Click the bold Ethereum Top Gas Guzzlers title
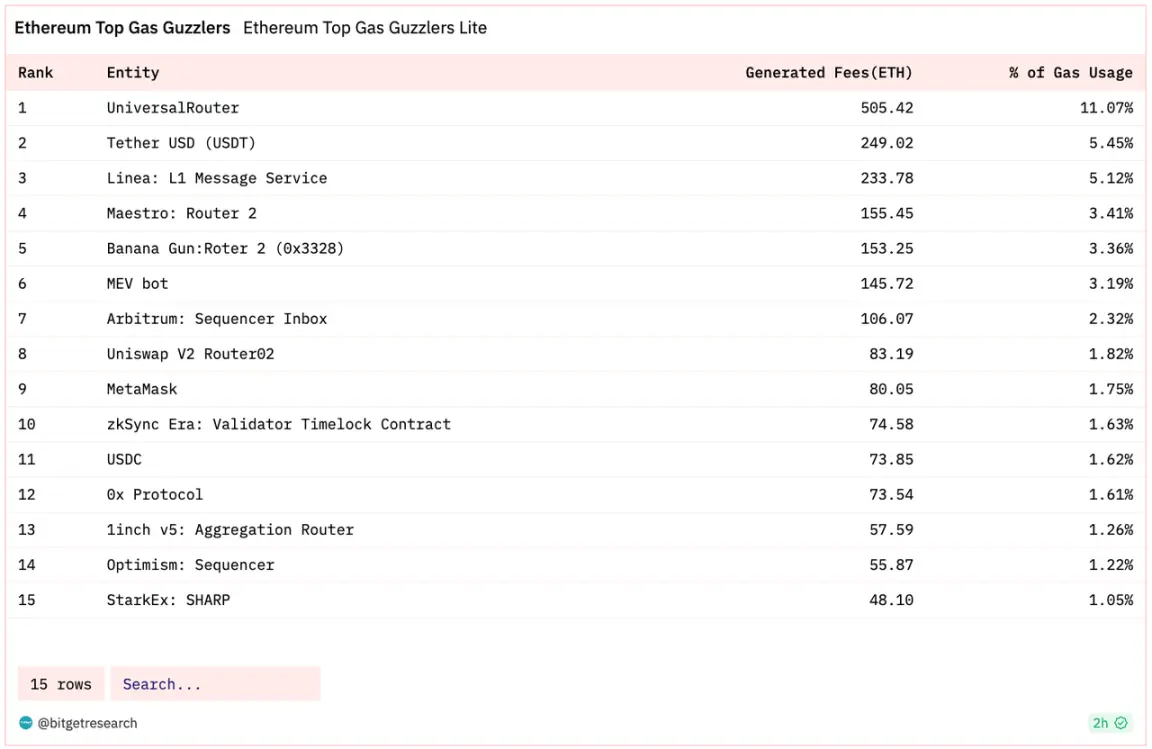Viewport: 1152px width, 749px height. click(x=122, y=28)
